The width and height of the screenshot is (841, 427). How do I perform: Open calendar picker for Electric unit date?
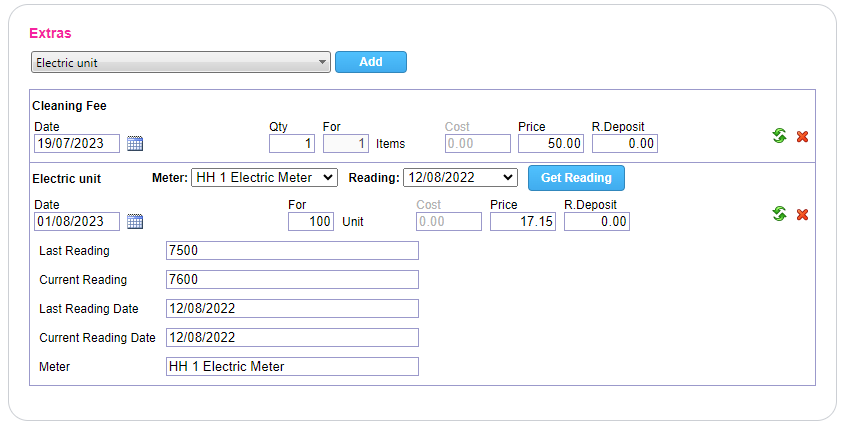click(x=135, y=221)
